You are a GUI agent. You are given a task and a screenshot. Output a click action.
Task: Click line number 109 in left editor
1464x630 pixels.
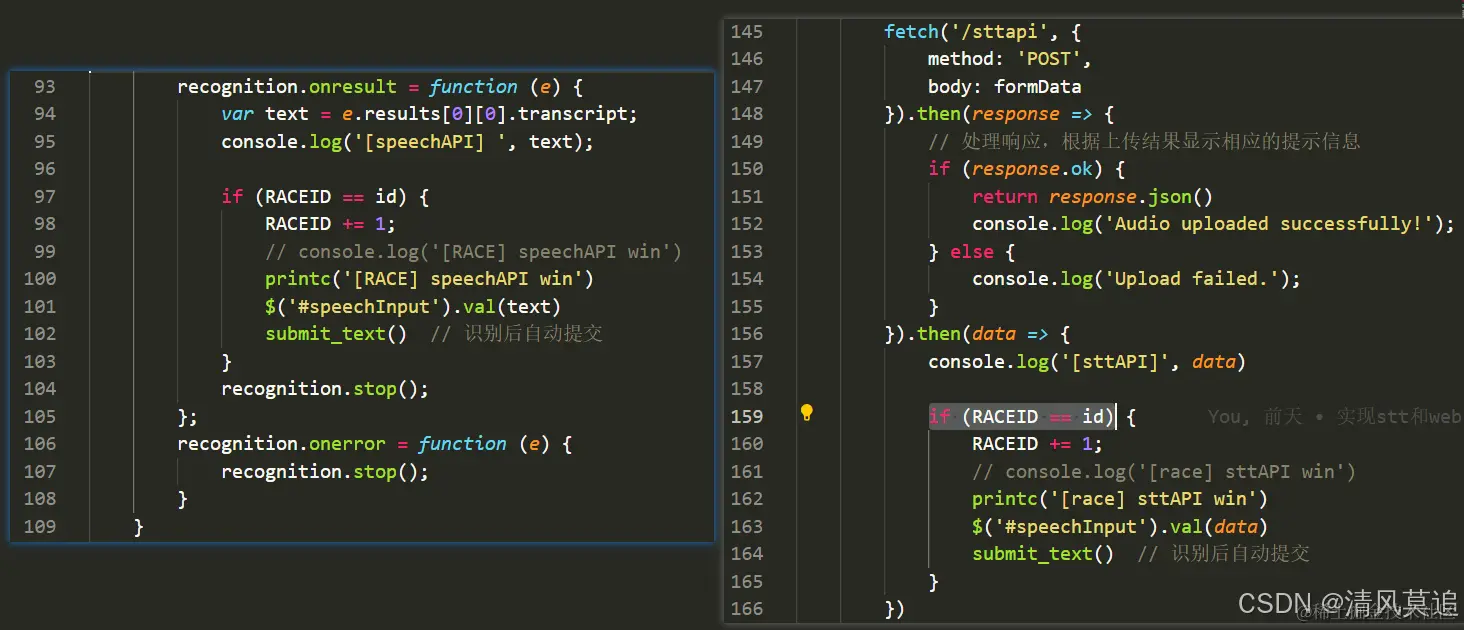point(39,527)
